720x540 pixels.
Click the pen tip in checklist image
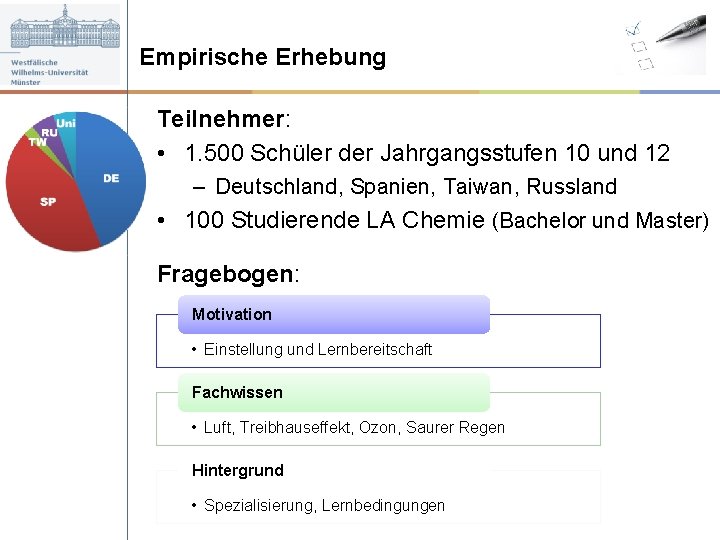[658, 41]
